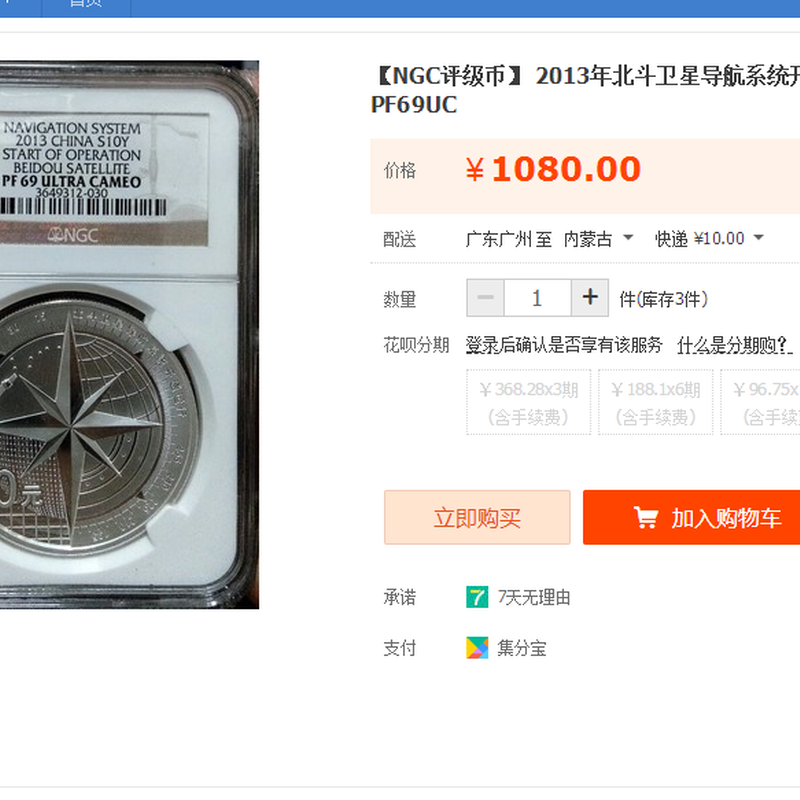Click the 集分宝 payment label
The height and width of the screenshot is (800, 800).
pos(521,648)
